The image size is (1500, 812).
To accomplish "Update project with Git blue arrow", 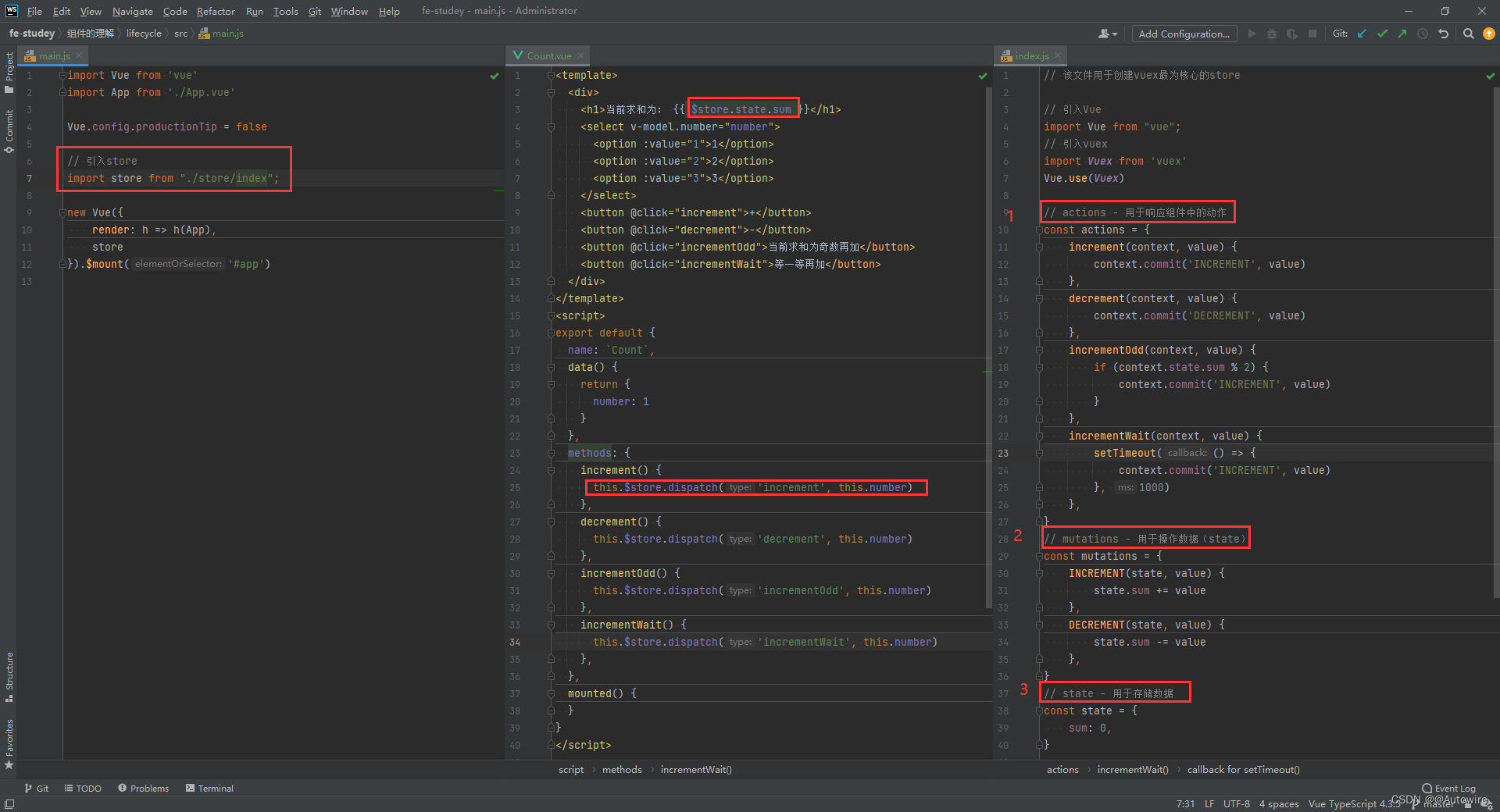I will (1362, 34).
